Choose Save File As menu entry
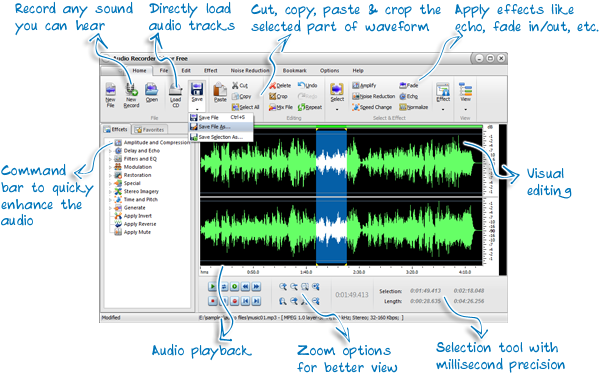 (221, 127)
